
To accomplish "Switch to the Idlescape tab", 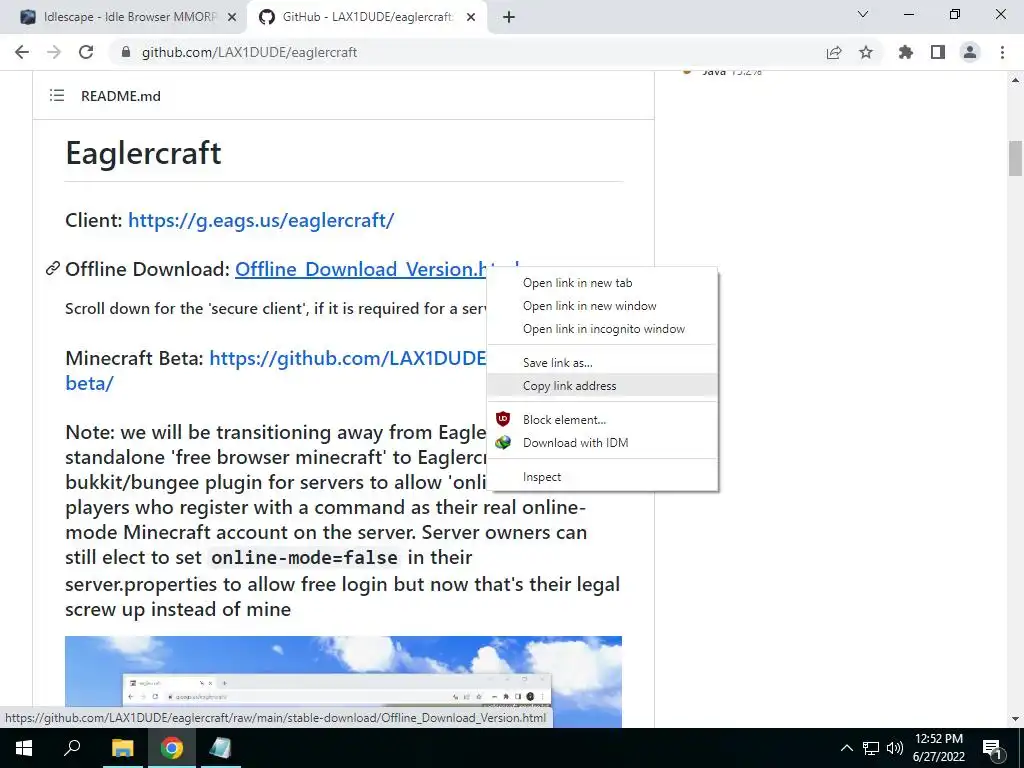I will pos(124,17).
